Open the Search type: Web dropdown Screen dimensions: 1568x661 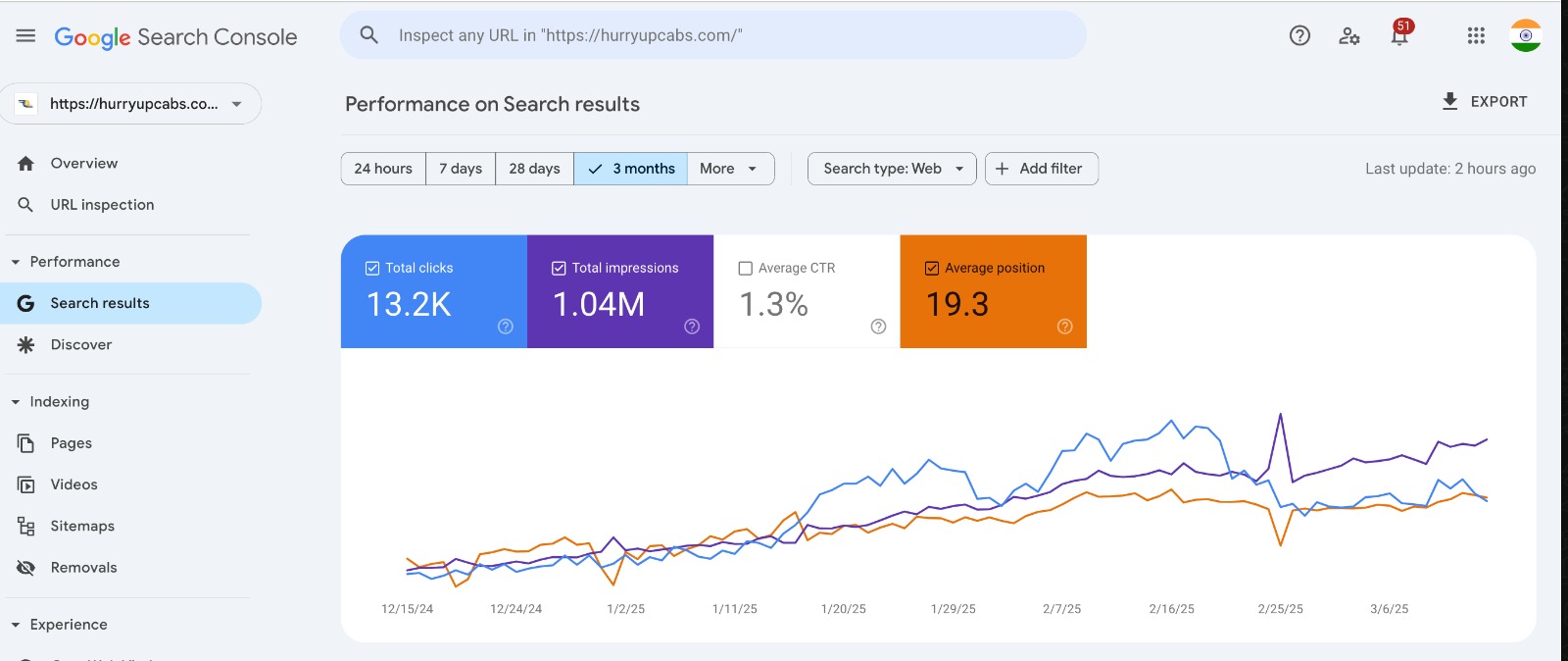[x=892, y=169]
